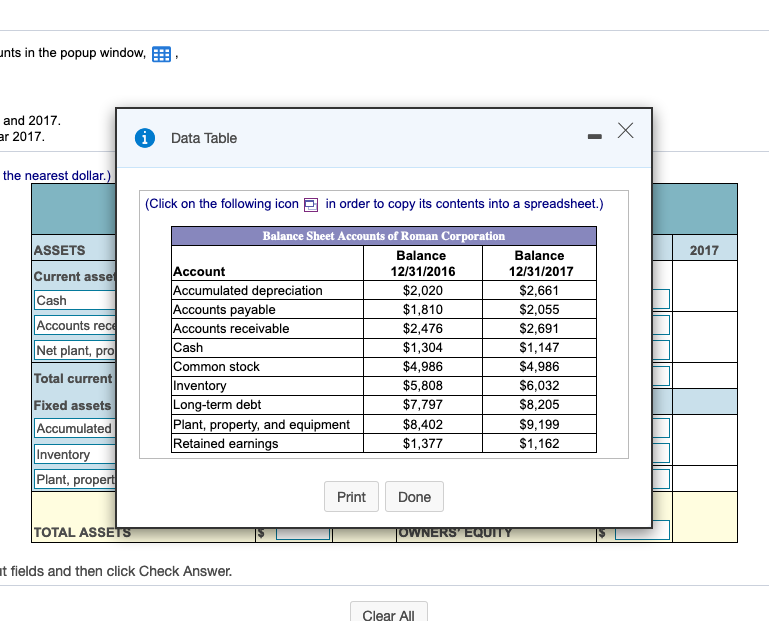Click the Balance 12/31/2016 column header
Viewport: 769px width, 621px height.
click(422, 263)
